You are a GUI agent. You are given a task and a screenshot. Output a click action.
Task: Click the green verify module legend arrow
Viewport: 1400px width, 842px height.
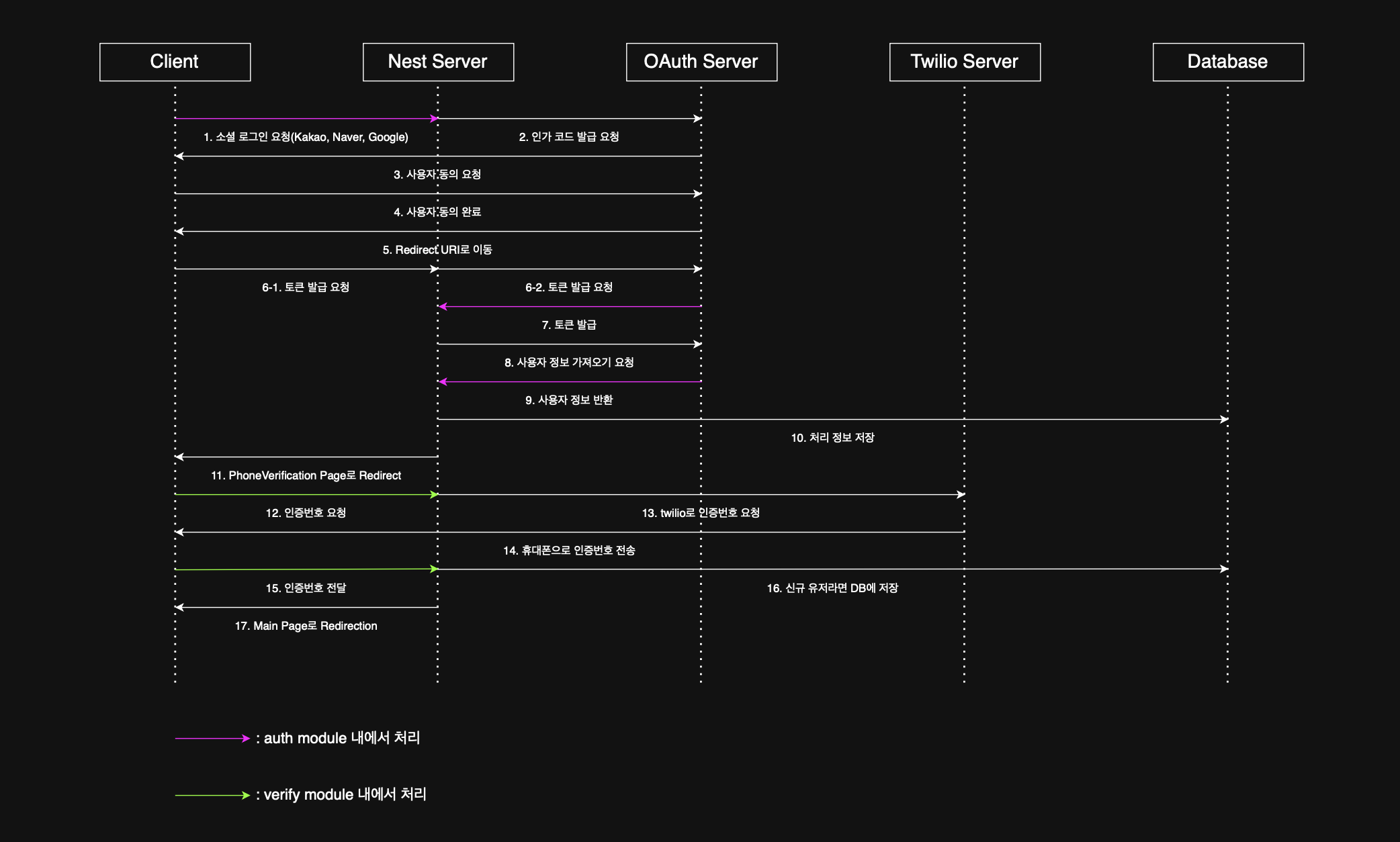pos(212,795)
